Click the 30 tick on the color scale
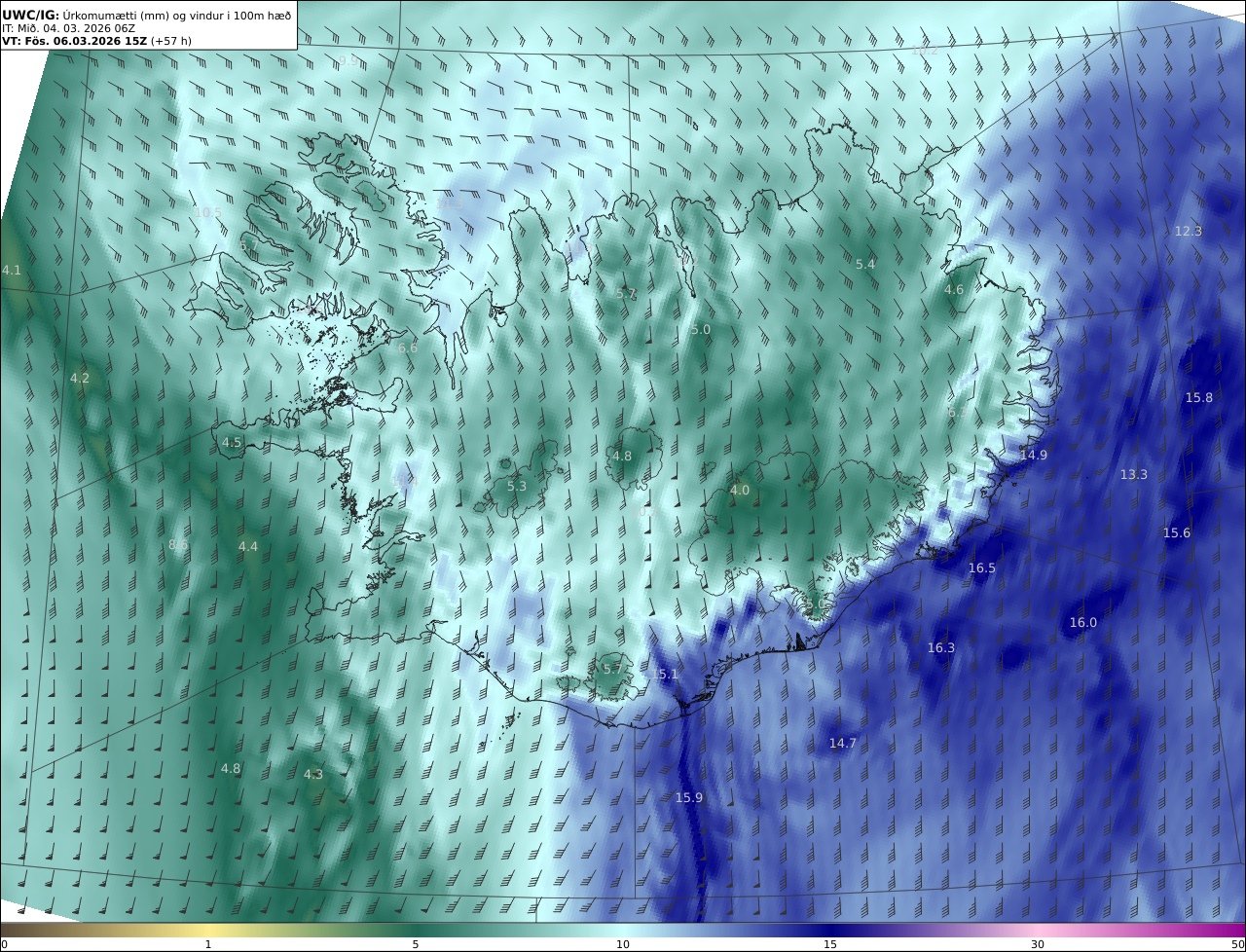 (1038, 944)
